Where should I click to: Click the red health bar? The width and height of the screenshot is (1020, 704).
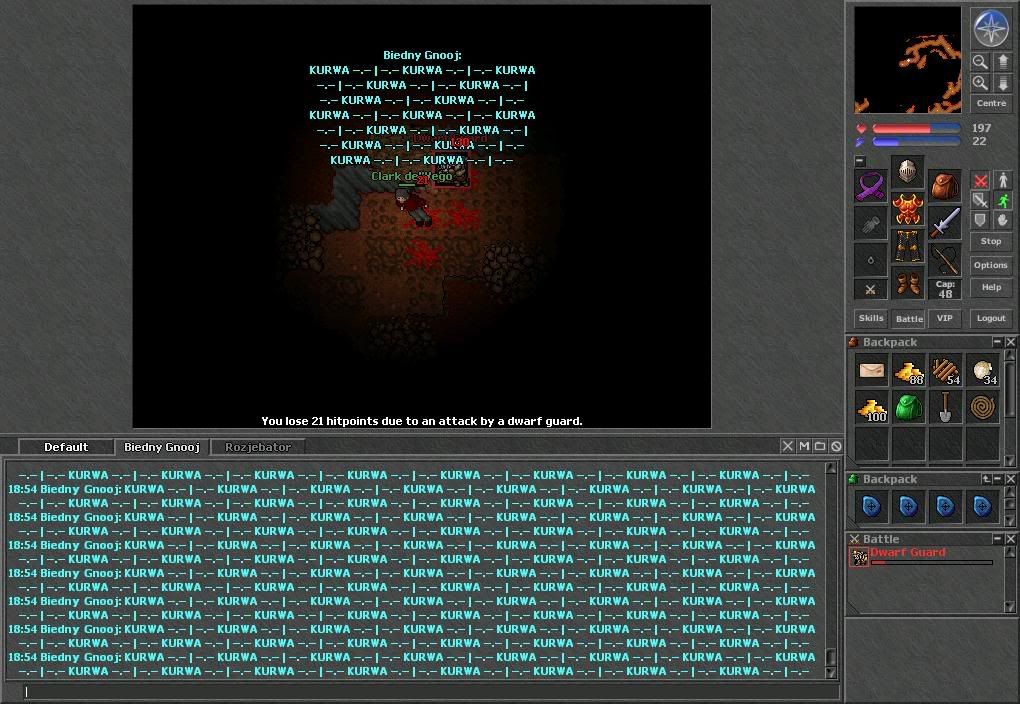click(x=917, y=129)
